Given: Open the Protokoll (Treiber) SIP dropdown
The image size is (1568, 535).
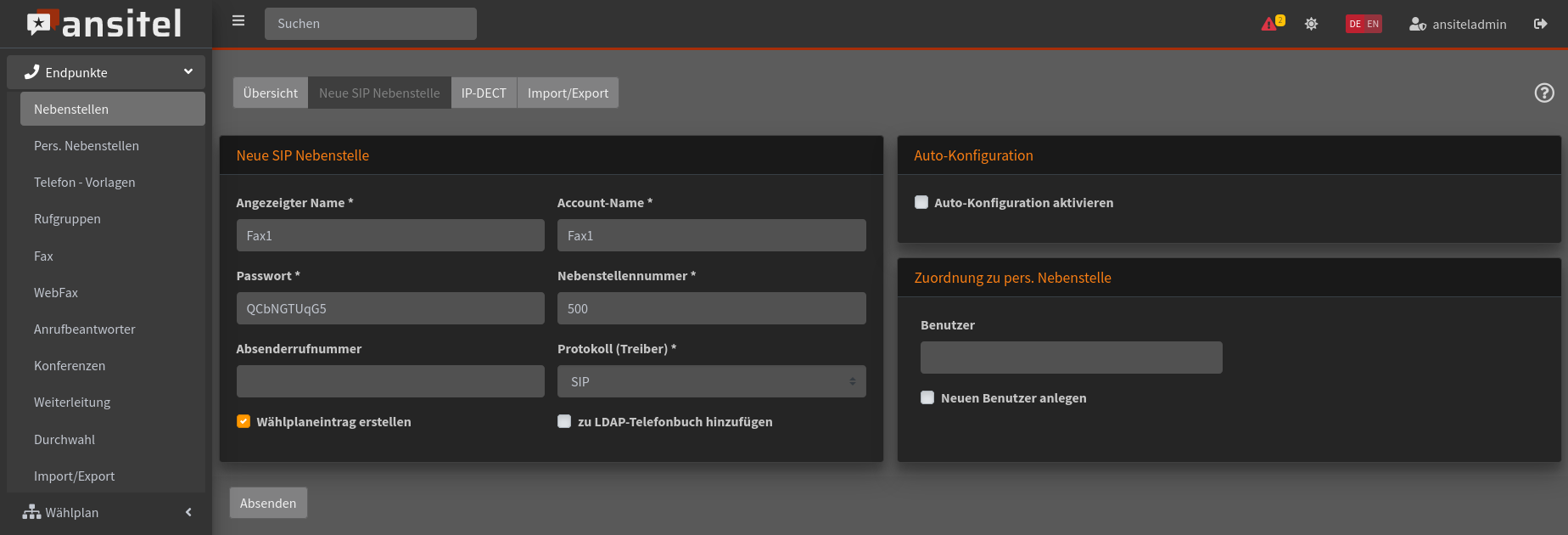Looking at the screenshot, I should (x=712, y=381).
